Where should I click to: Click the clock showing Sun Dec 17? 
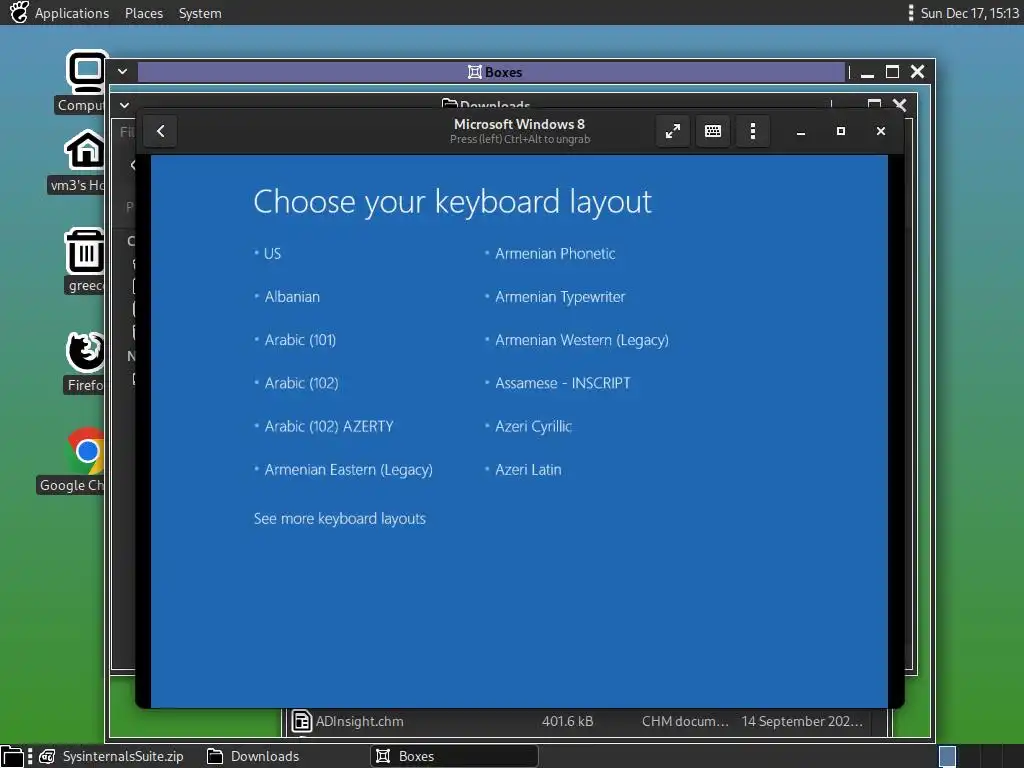[x=969, y=13]
